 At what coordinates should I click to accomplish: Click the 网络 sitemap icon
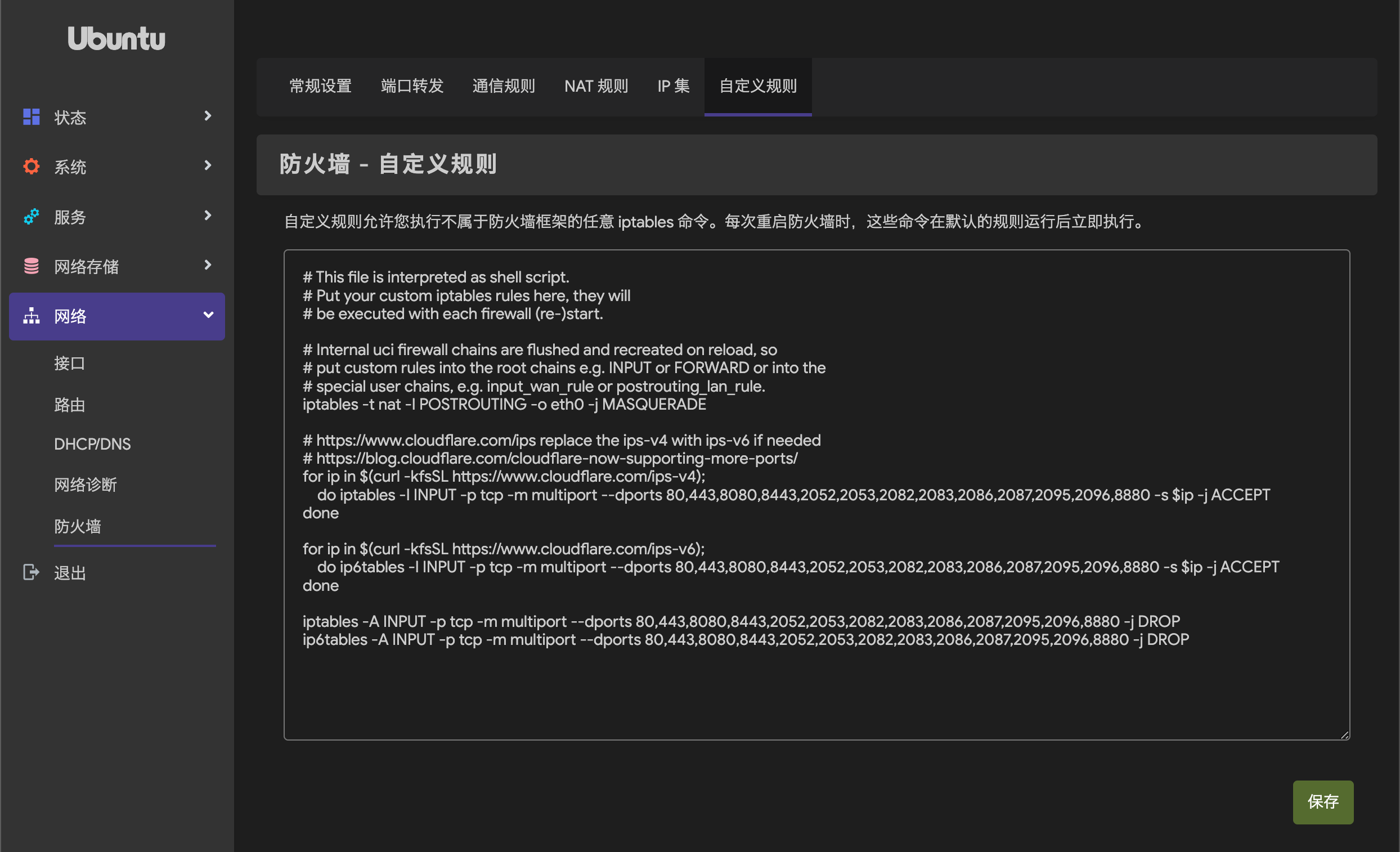(32, 316)
